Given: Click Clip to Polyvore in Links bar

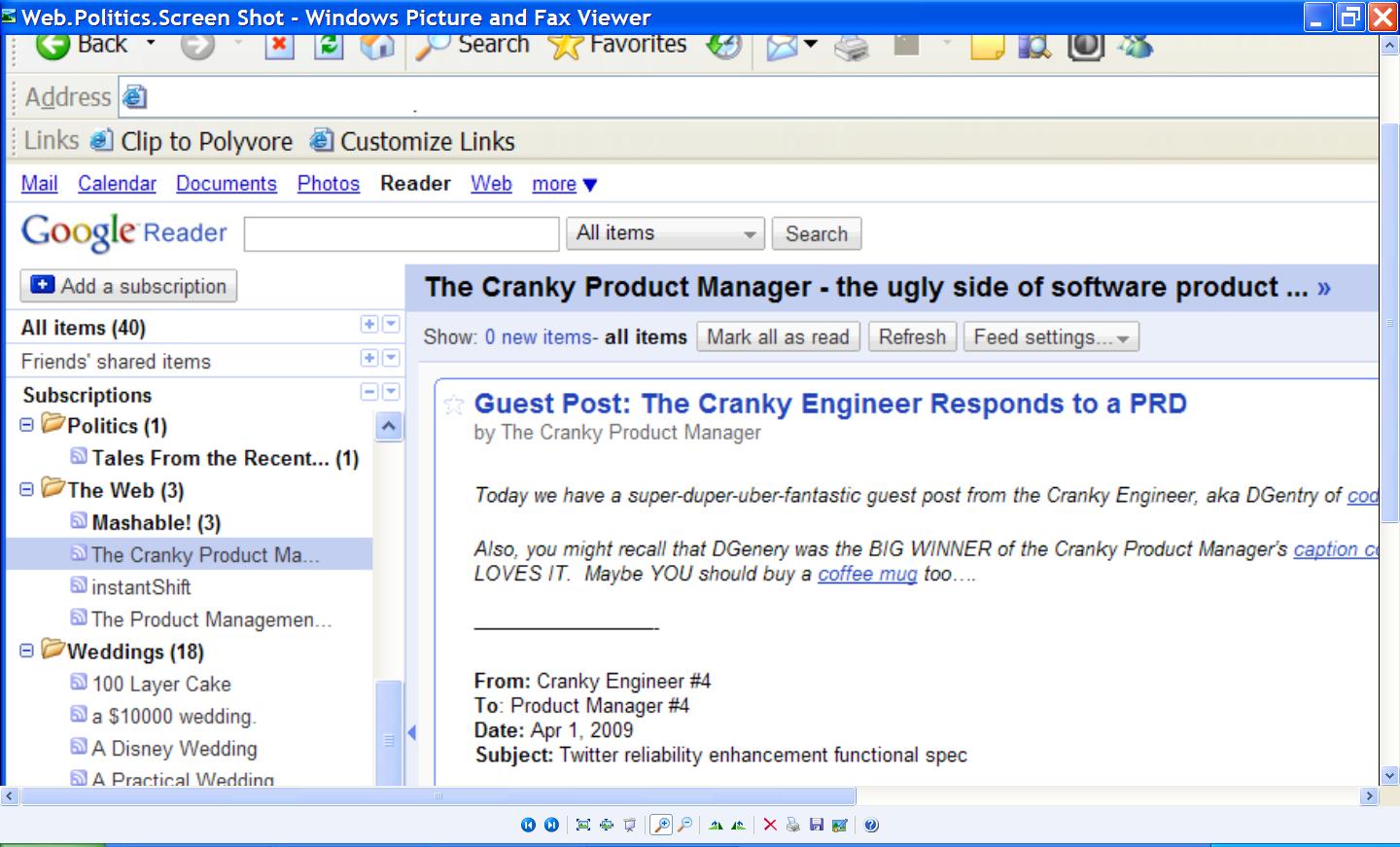Looking at the screenshot, I should click(x=192, y=142).
